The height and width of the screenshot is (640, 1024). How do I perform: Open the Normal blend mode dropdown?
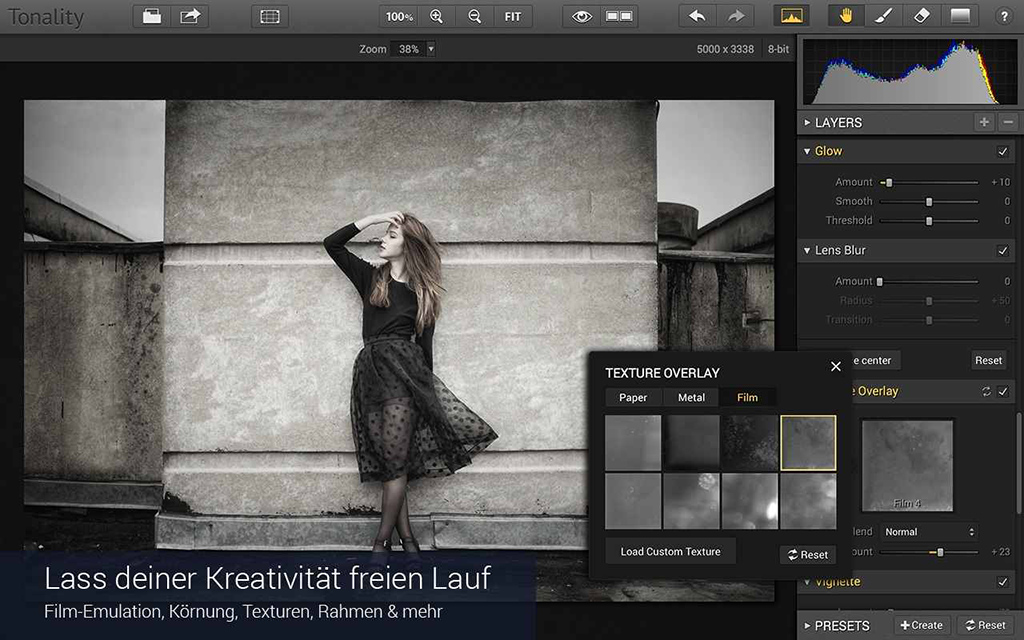(928, 532)
